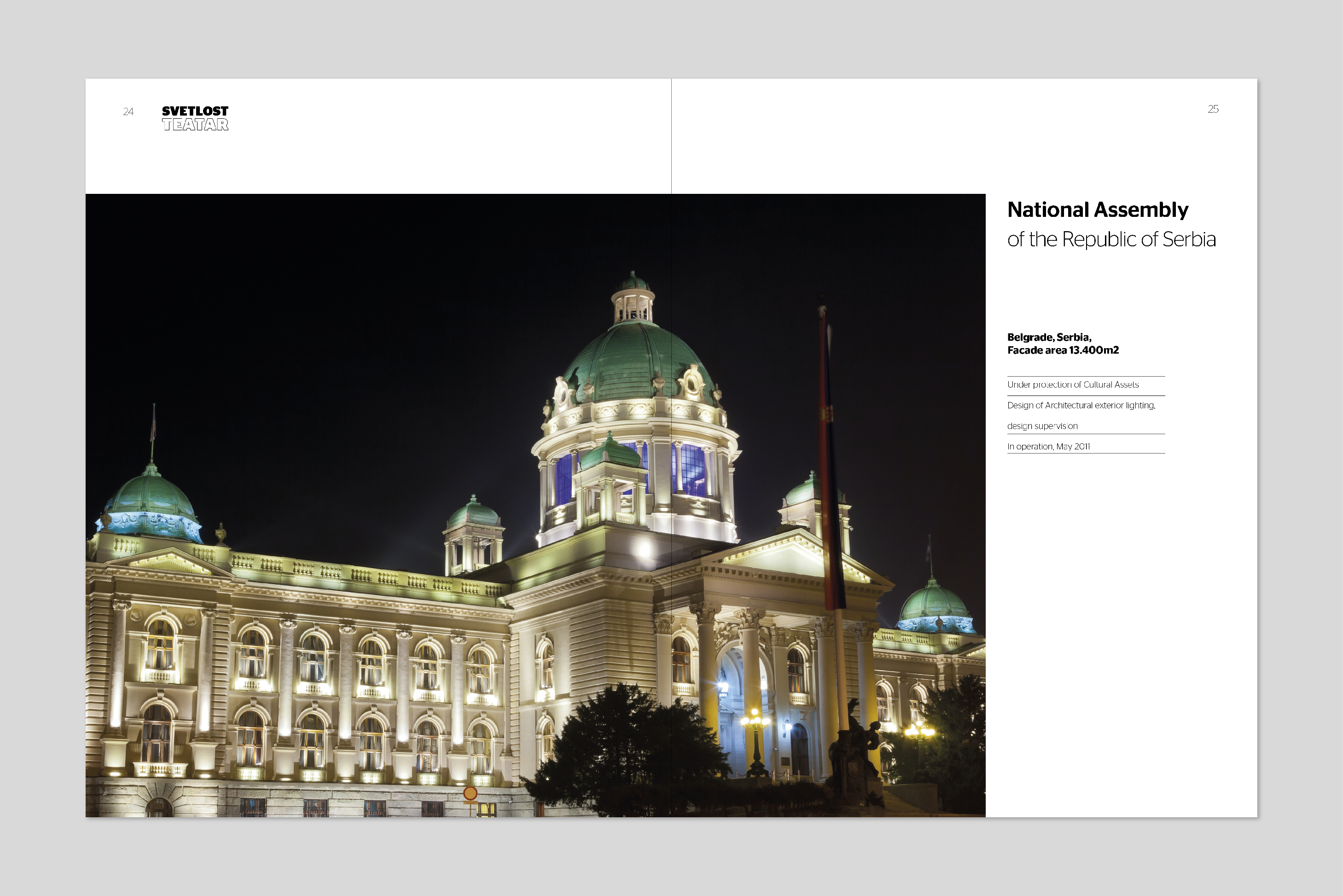Viewport: 1343px width, 896px height.
Task: Click the blue illuminated windows under the main dome
Action: (693, 470)
